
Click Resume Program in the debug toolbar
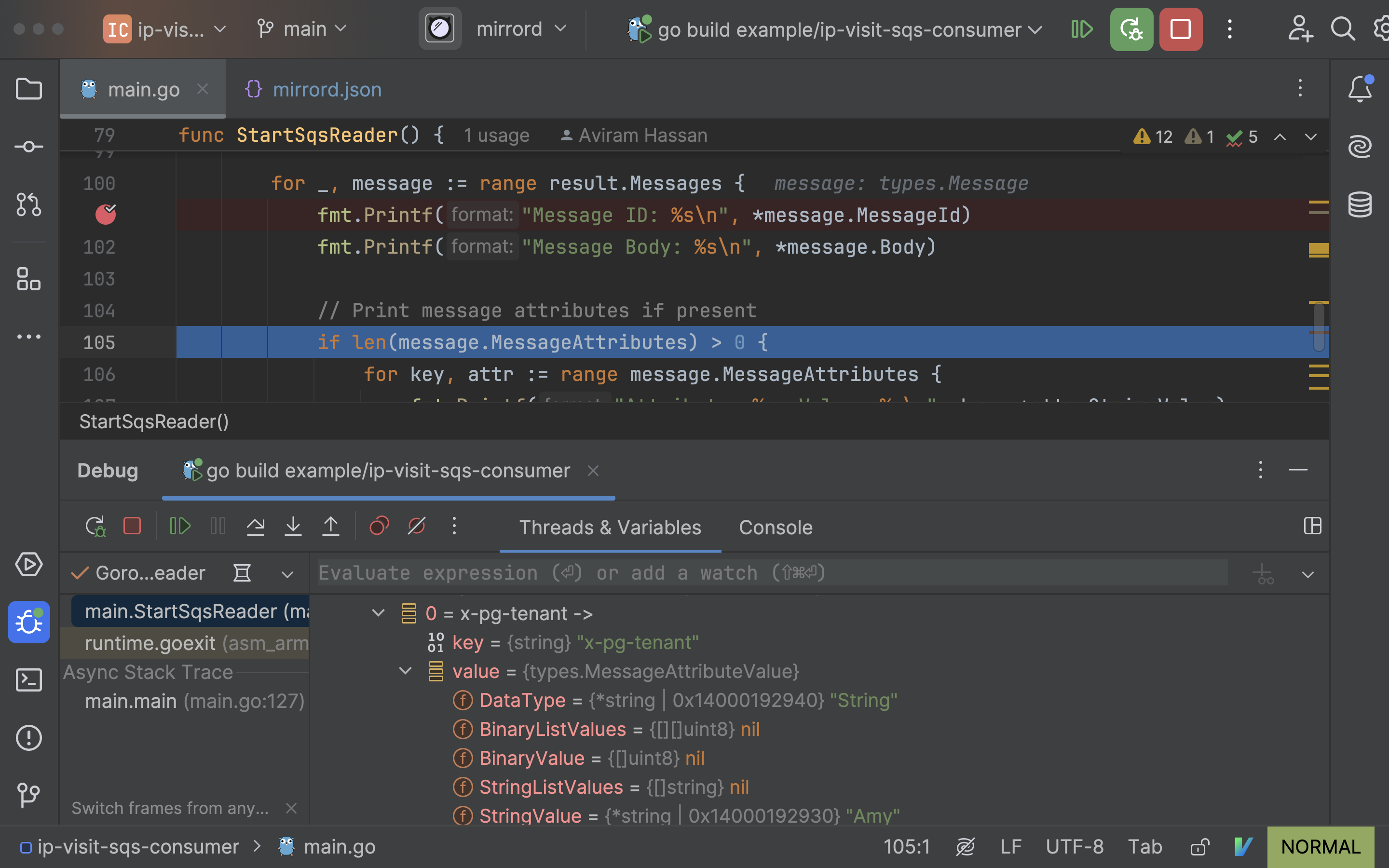click(x=179, y=526)
